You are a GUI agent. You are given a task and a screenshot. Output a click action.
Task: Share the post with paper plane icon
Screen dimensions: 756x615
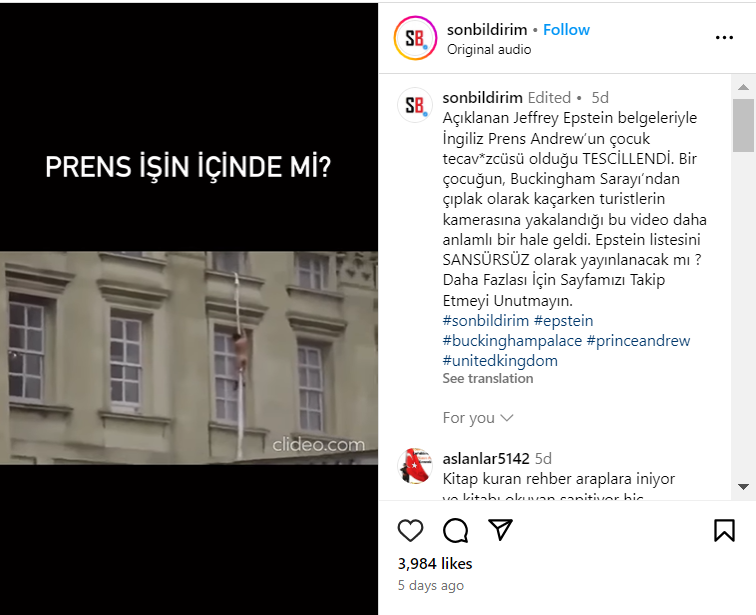500,530
